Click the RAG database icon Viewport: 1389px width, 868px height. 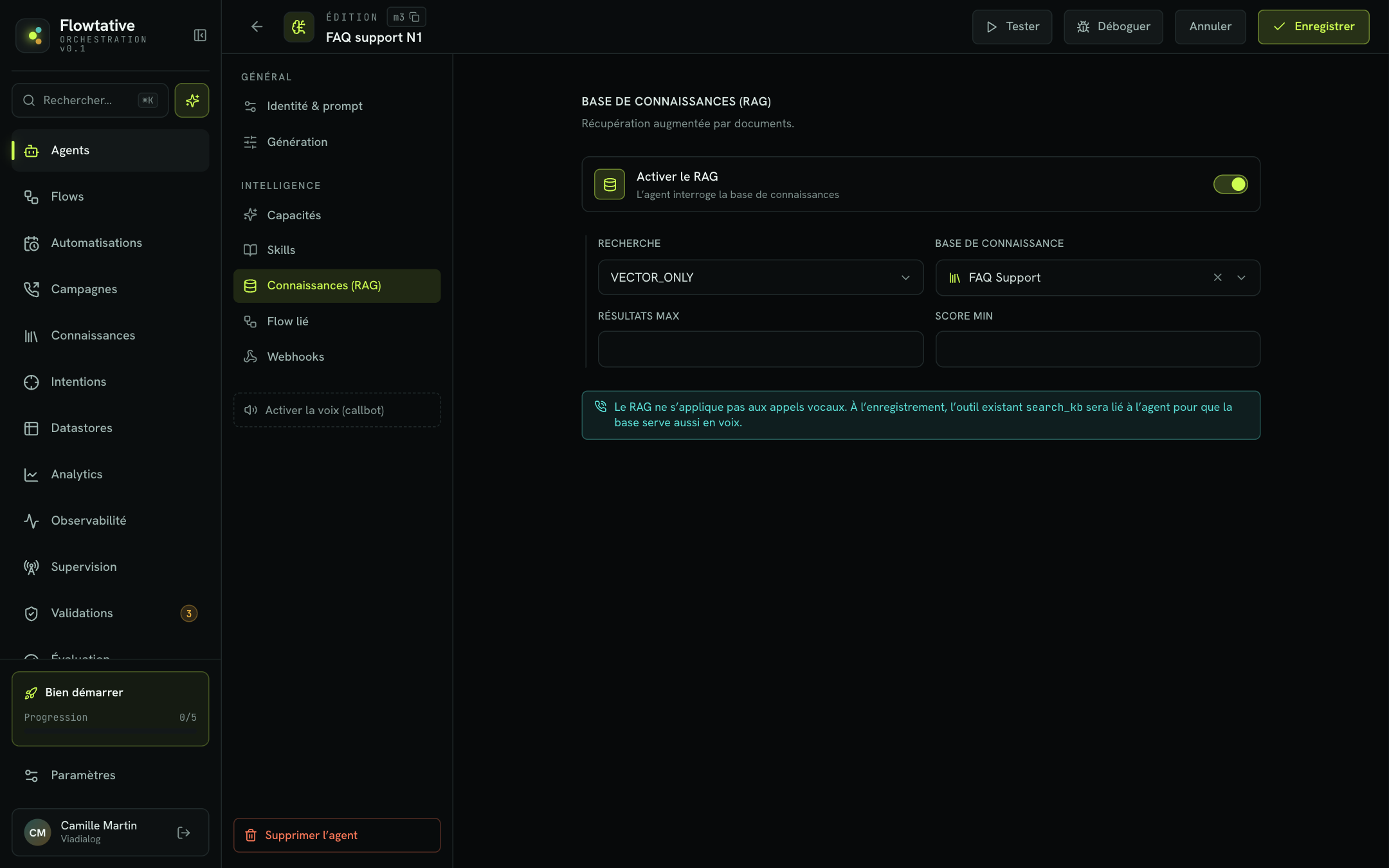(610, 185)
